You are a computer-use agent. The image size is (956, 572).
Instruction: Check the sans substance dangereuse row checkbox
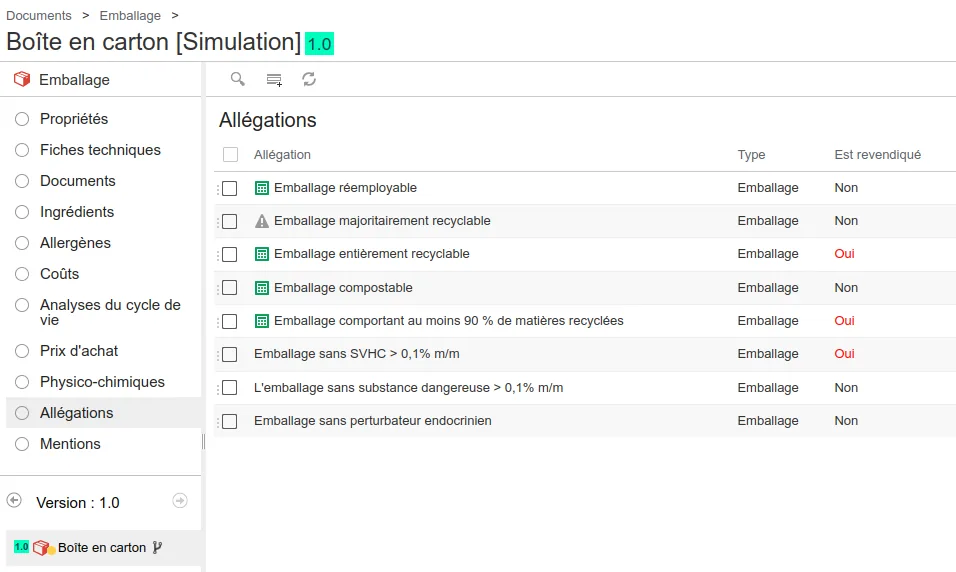click(x=230, y=388)
